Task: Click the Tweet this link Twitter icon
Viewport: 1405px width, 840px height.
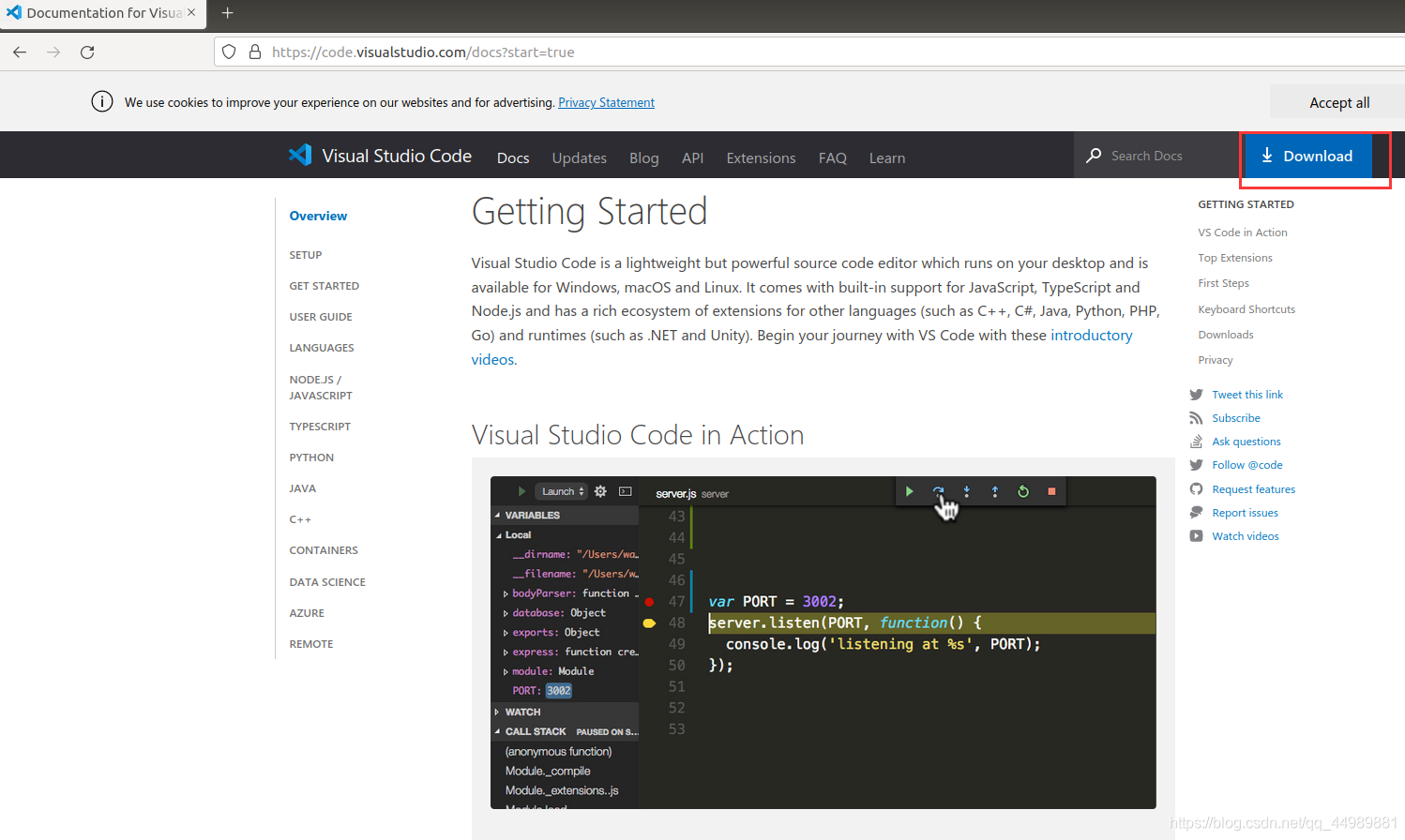Action: 1196,395
